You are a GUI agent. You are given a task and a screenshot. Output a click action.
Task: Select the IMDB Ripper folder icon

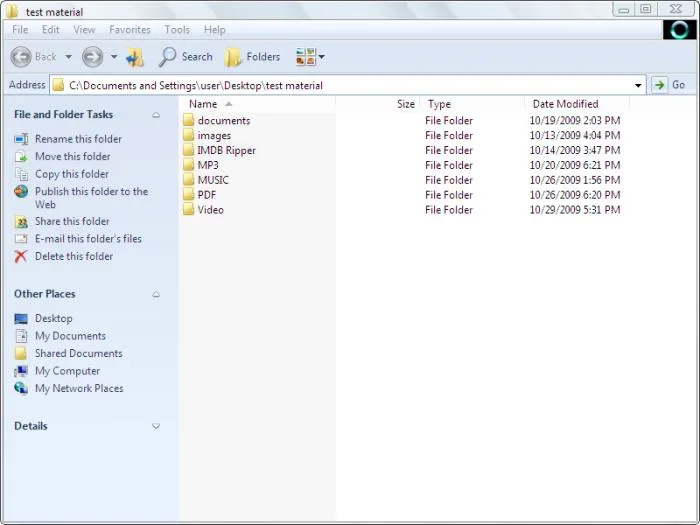(x=188, y=150)
